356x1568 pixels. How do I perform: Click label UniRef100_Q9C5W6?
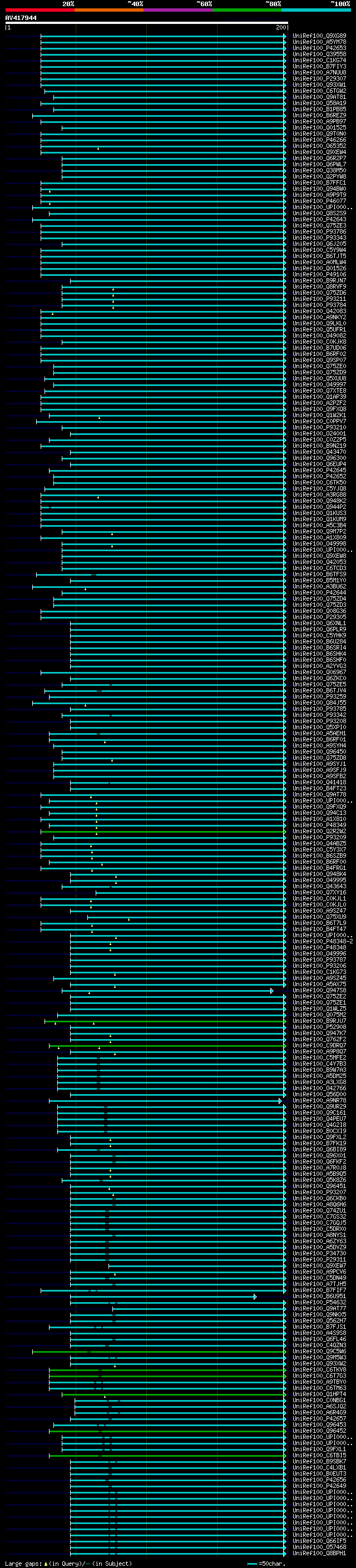point(319,1351)
